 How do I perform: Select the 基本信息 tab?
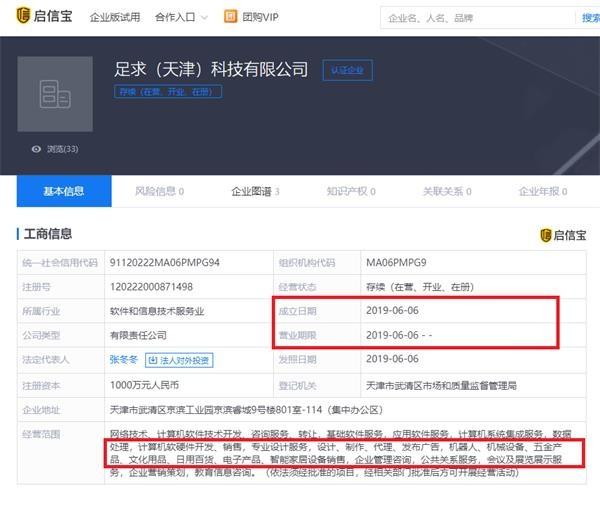click(x=63, y=191)
